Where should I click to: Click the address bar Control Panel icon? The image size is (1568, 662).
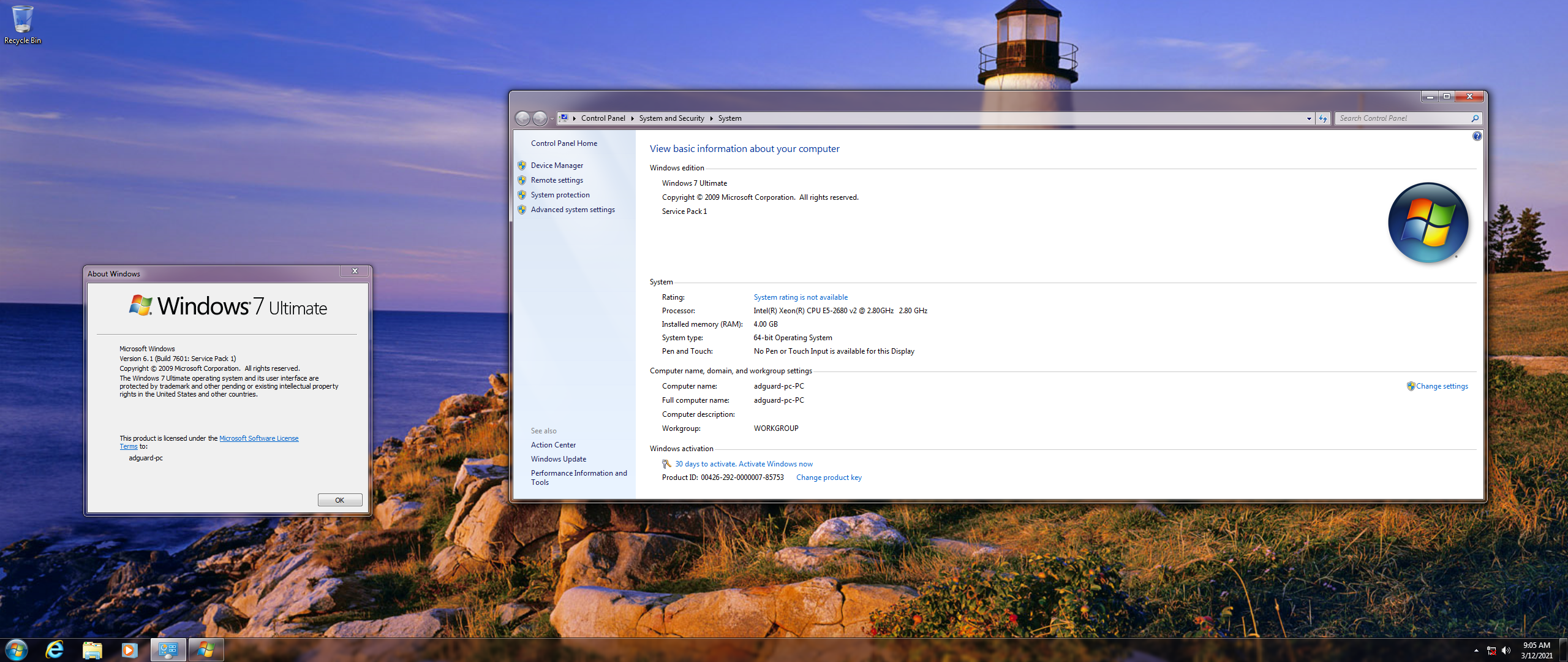click(564, 118)
